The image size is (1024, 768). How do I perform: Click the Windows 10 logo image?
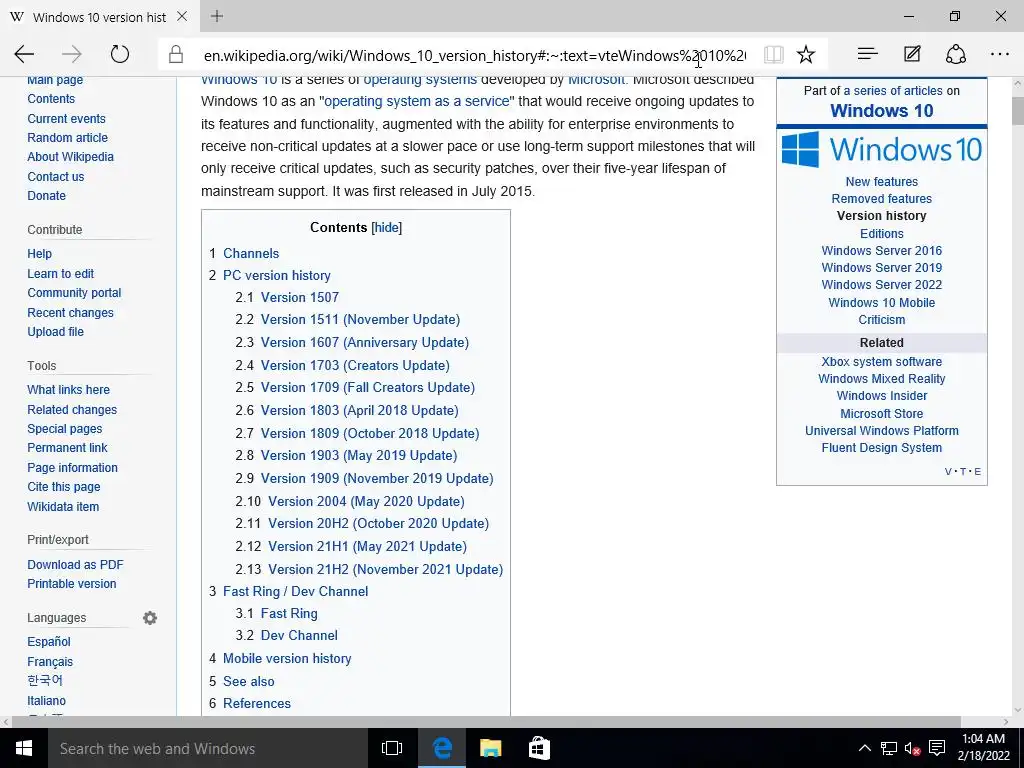882,150
